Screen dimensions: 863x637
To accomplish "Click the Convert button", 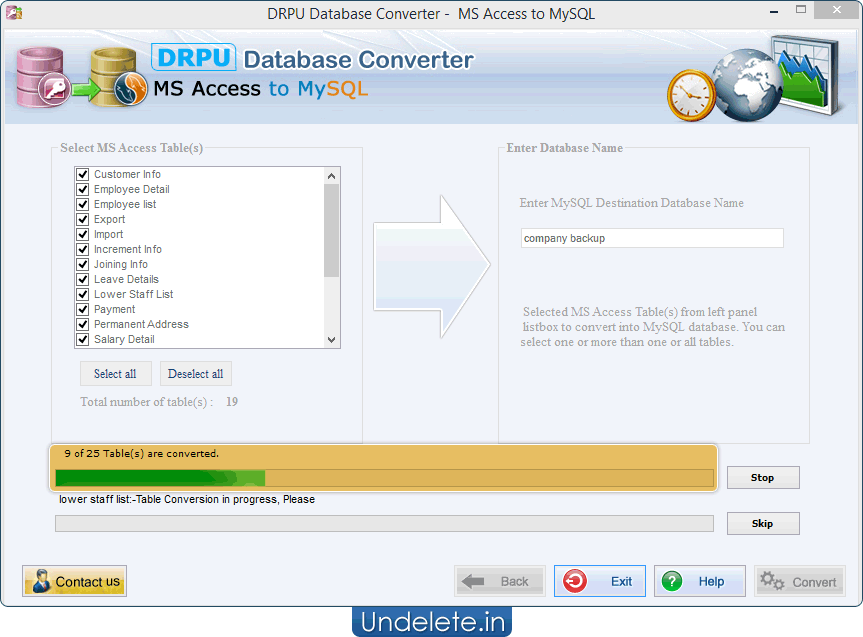I will pos(800,581).
